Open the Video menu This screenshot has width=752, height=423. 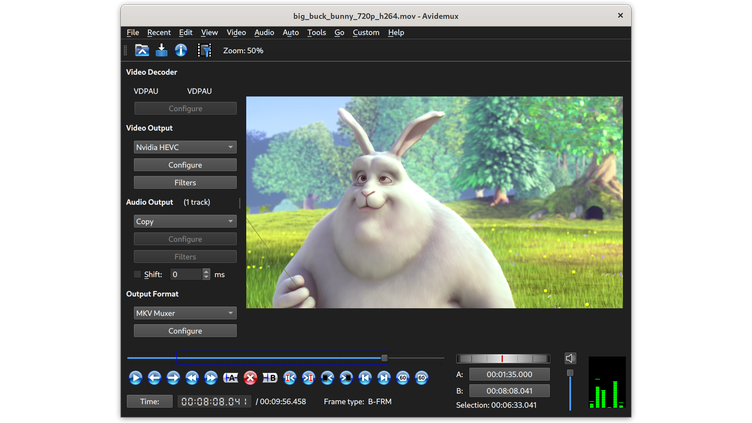pyautogui.click(x=236, y=32)
